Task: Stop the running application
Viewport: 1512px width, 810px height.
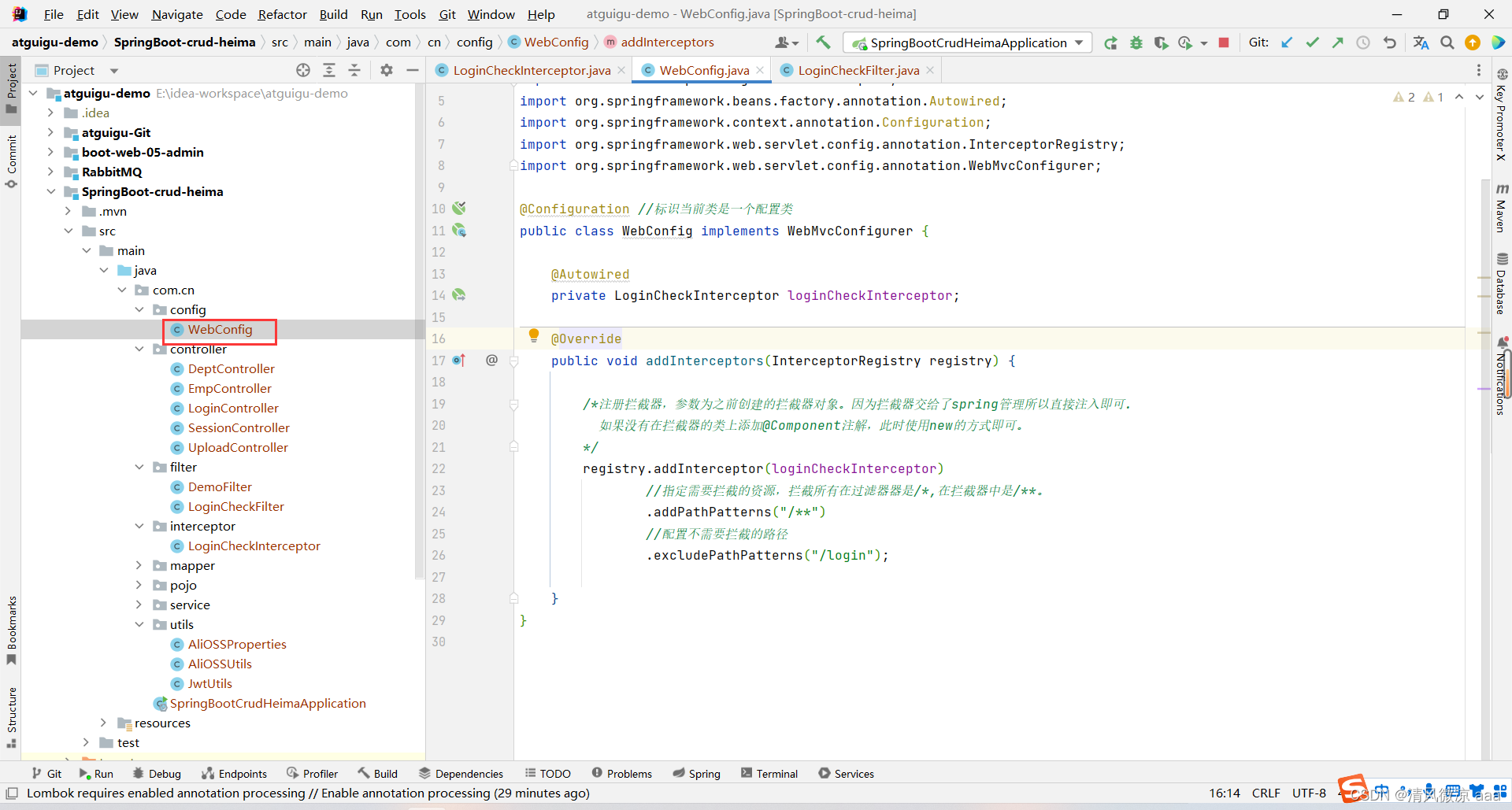Action: pos(1224,43)
